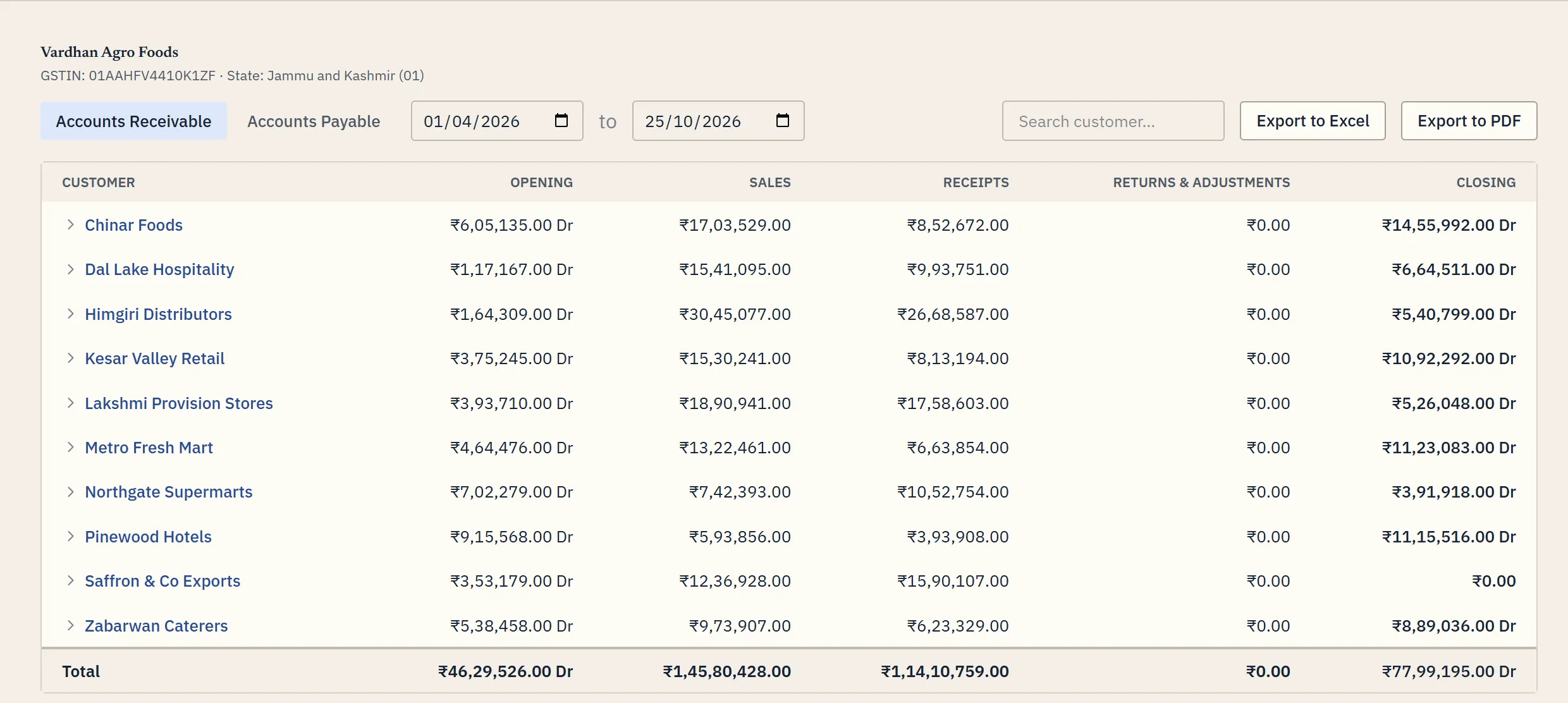Open calendar picker on the 01/04/2026 start date

[x=561, y=120]
